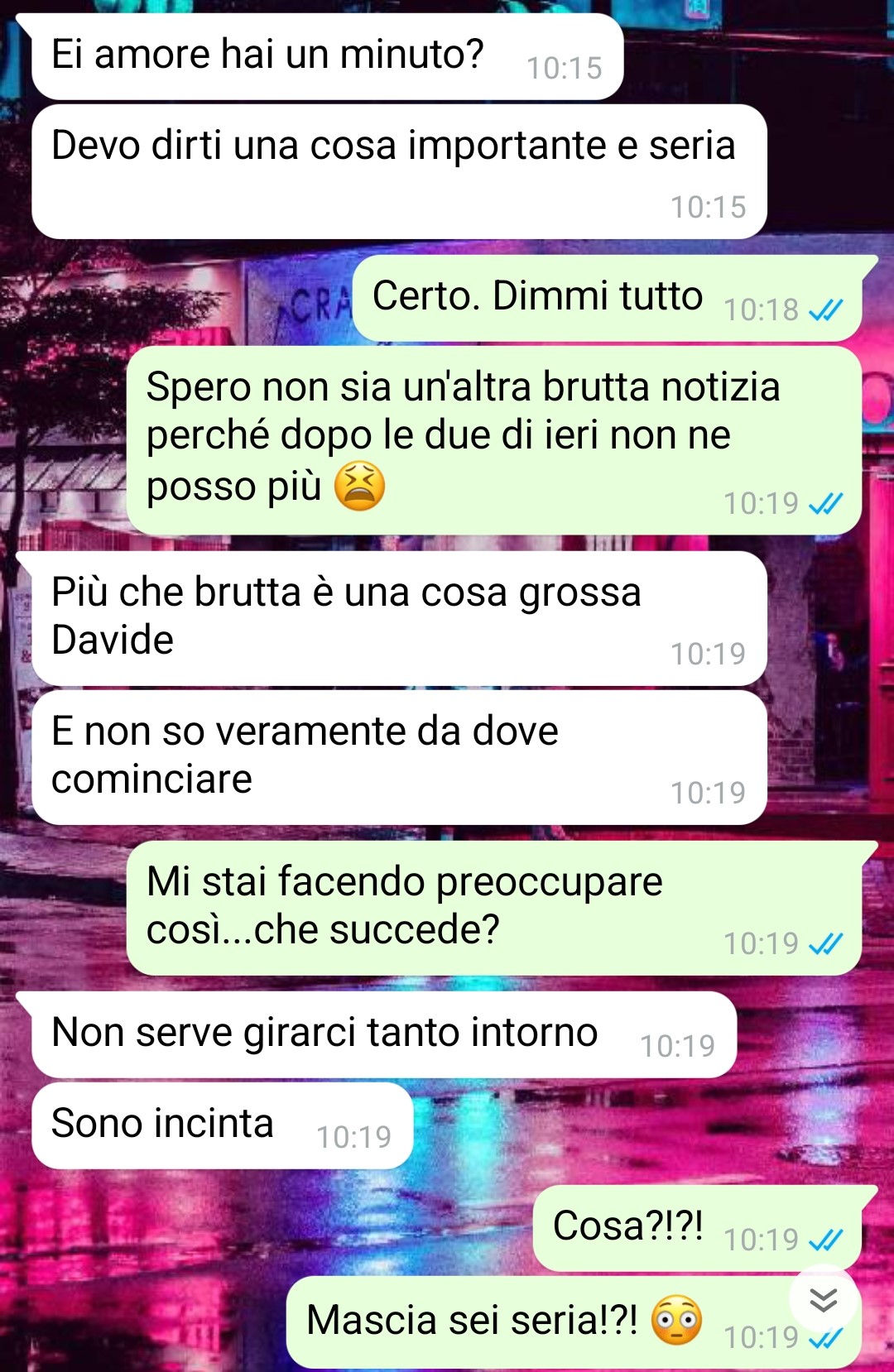This screenshot has height=1372, width=894.
Task: Tap the 'Cosa?!?!' reply bubble
Action: 697,1228
